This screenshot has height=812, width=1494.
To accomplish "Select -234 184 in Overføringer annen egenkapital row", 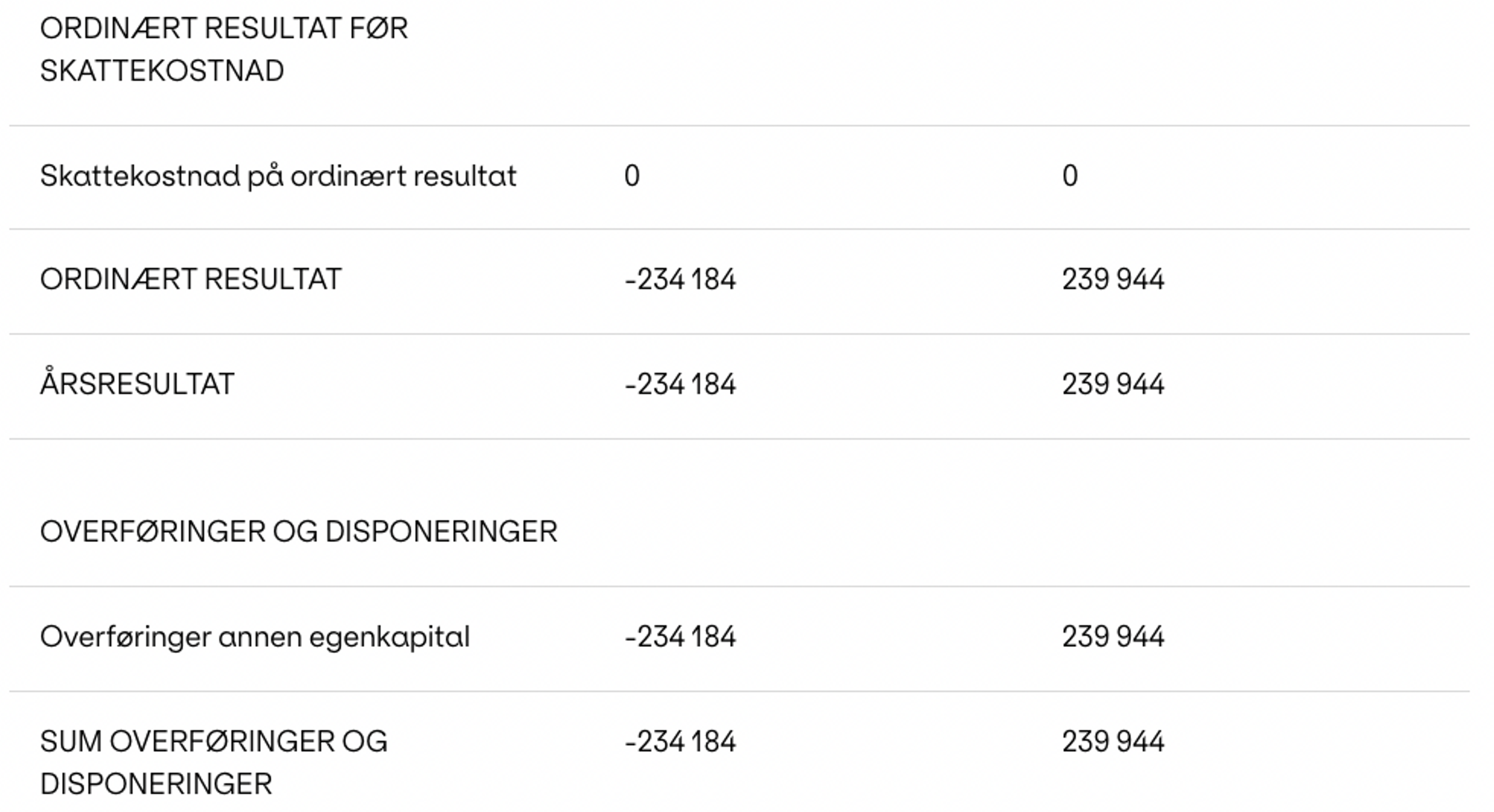I will coord(680,637).
